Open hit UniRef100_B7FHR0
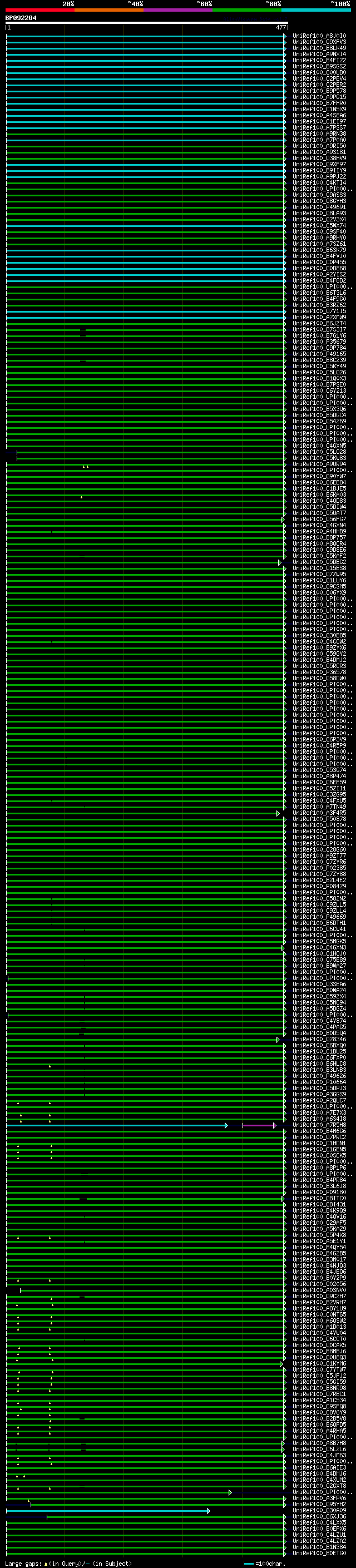 pyautogui.click(x=319, y=103)
